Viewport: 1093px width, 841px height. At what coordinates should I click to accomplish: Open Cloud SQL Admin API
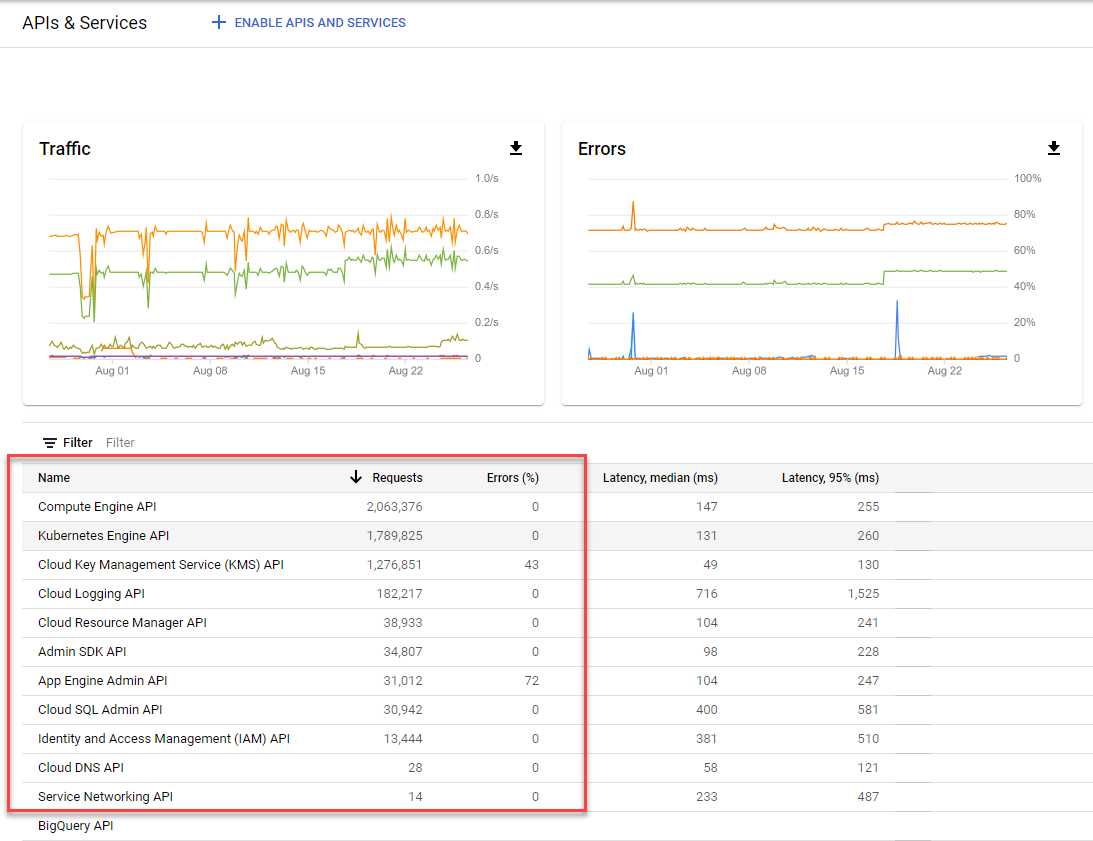pos(100,710)
